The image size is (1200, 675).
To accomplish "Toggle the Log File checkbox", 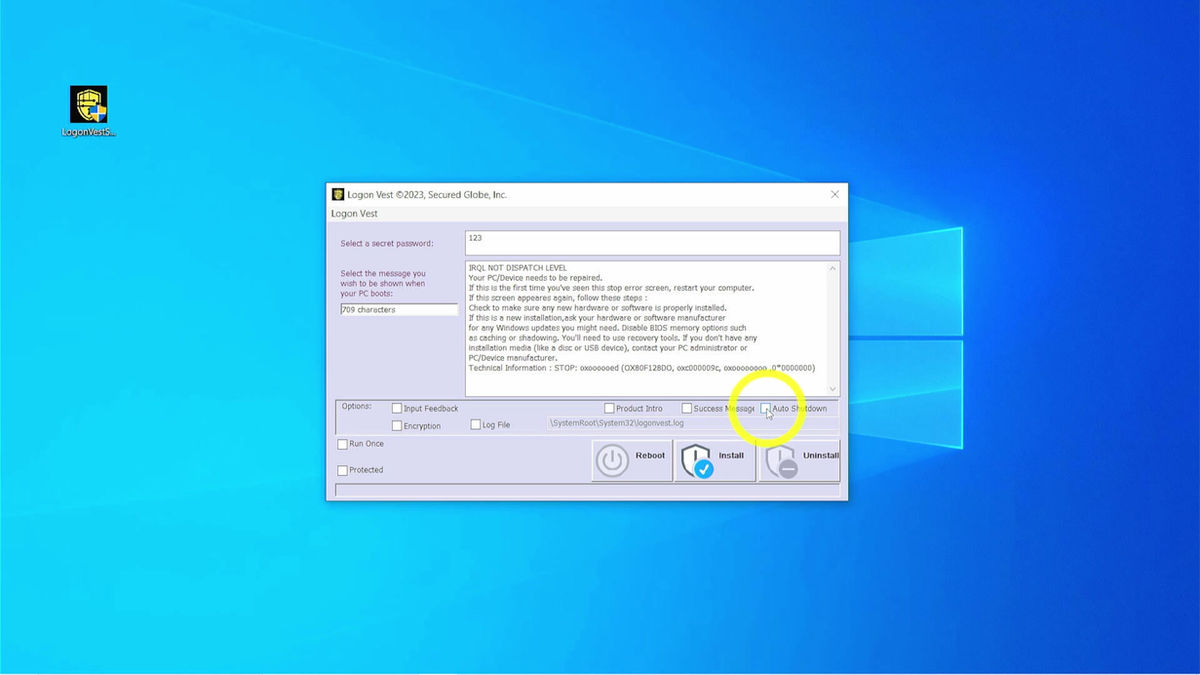I will pos(475,424).
